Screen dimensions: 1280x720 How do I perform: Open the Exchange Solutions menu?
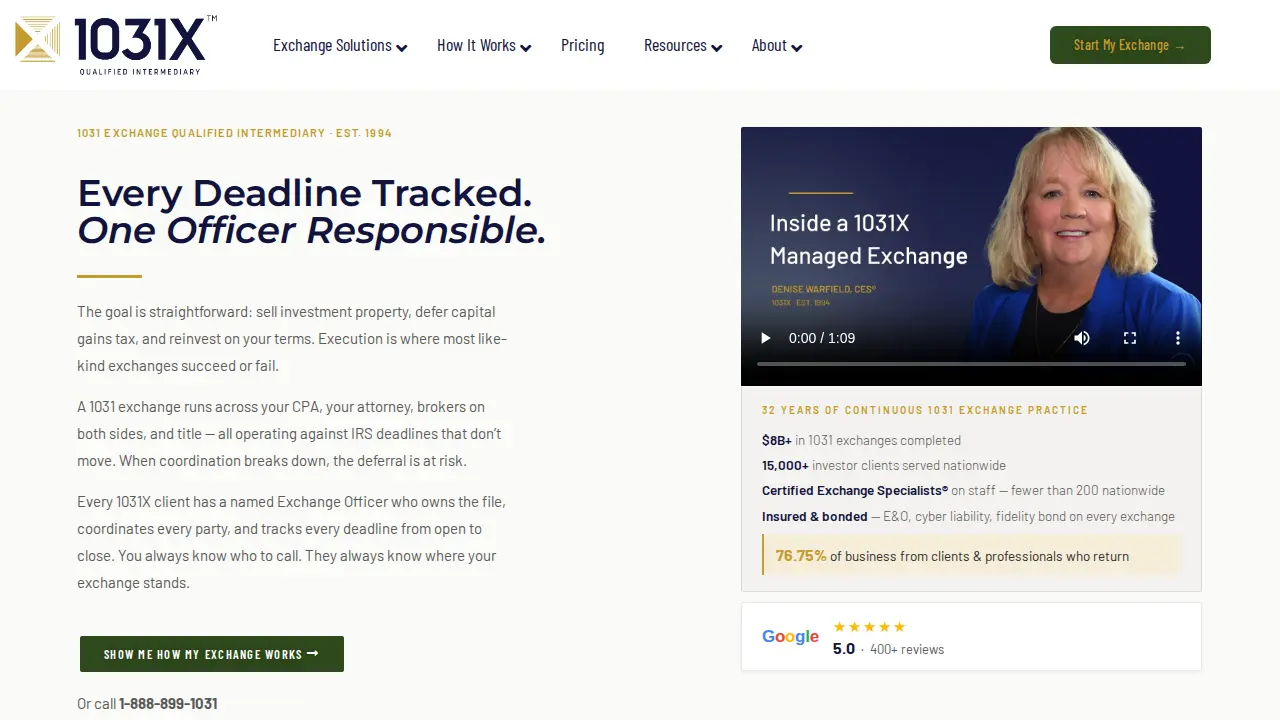point(332,45)
